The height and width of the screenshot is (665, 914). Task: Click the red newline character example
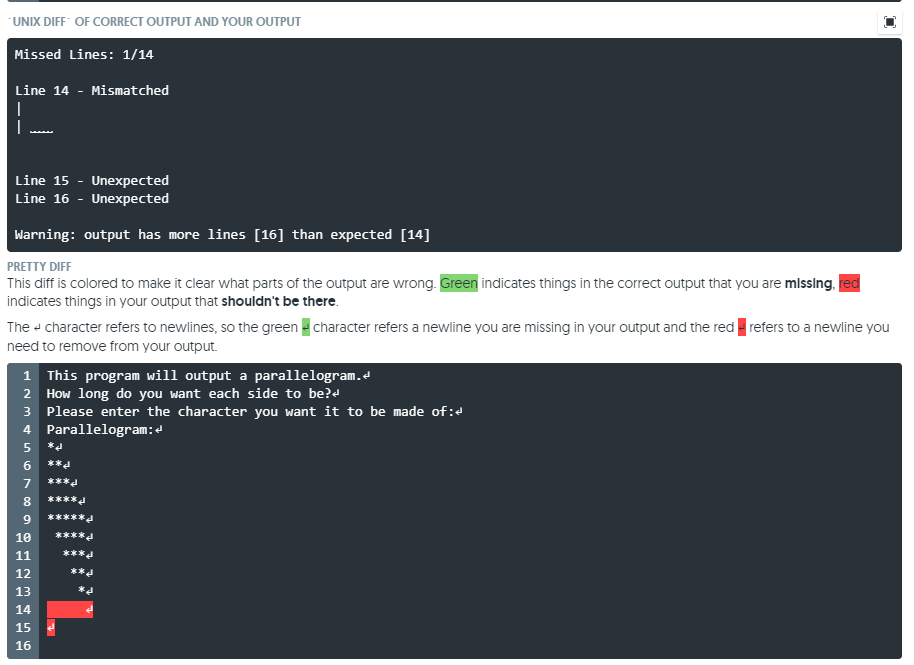[740, 327]
